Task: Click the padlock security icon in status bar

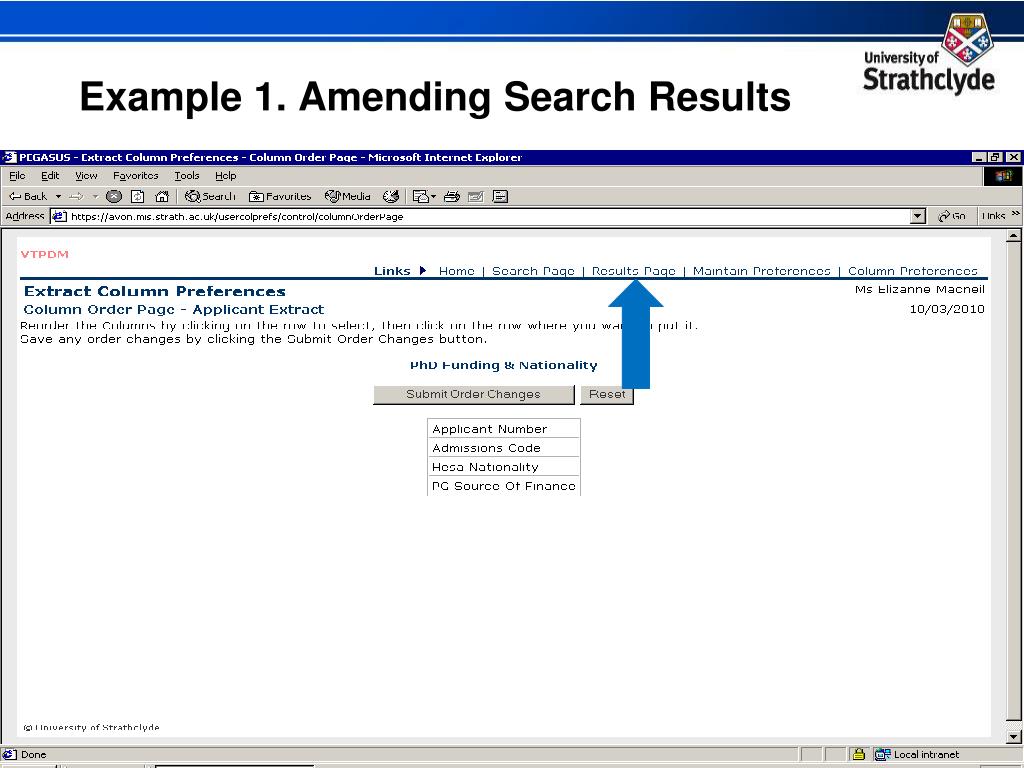Action: [x=858, y=754]
